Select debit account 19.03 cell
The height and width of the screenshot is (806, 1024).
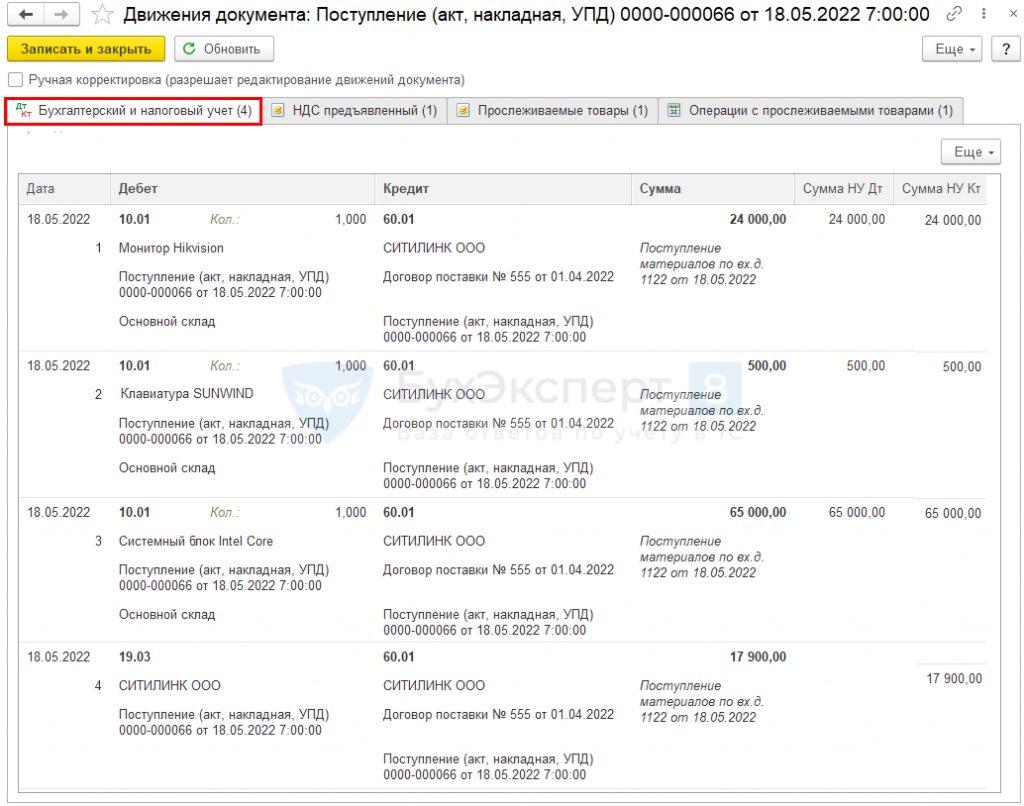pos(135,657)
